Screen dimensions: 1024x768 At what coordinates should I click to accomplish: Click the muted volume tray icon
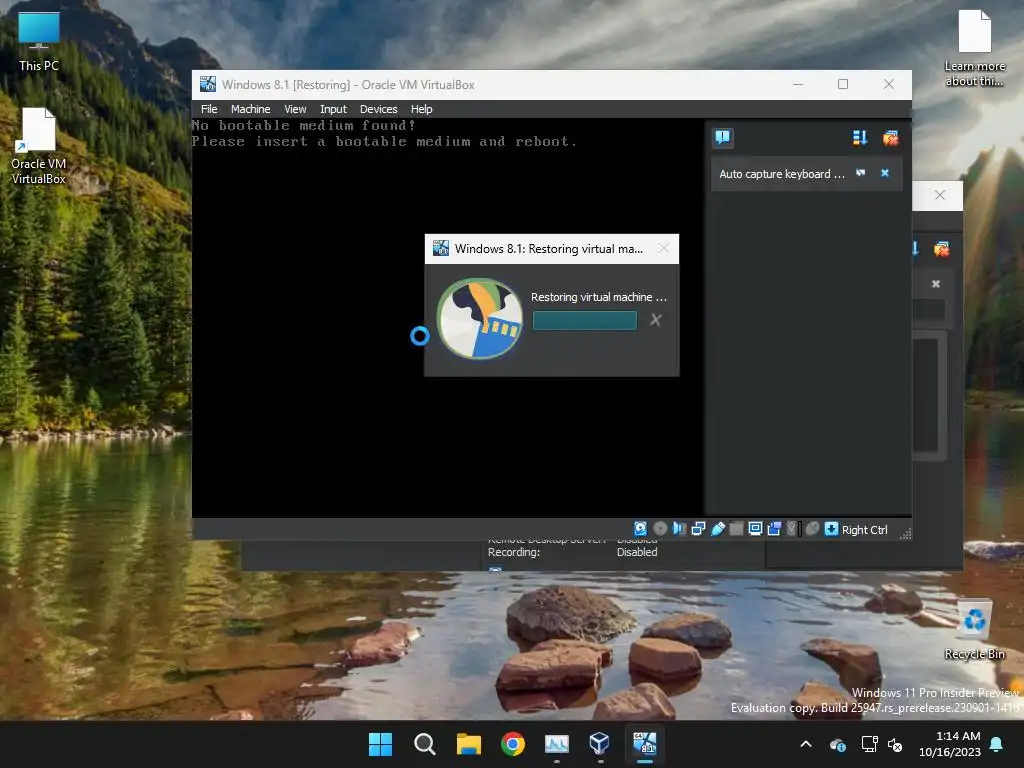click(x=895, y=744)
